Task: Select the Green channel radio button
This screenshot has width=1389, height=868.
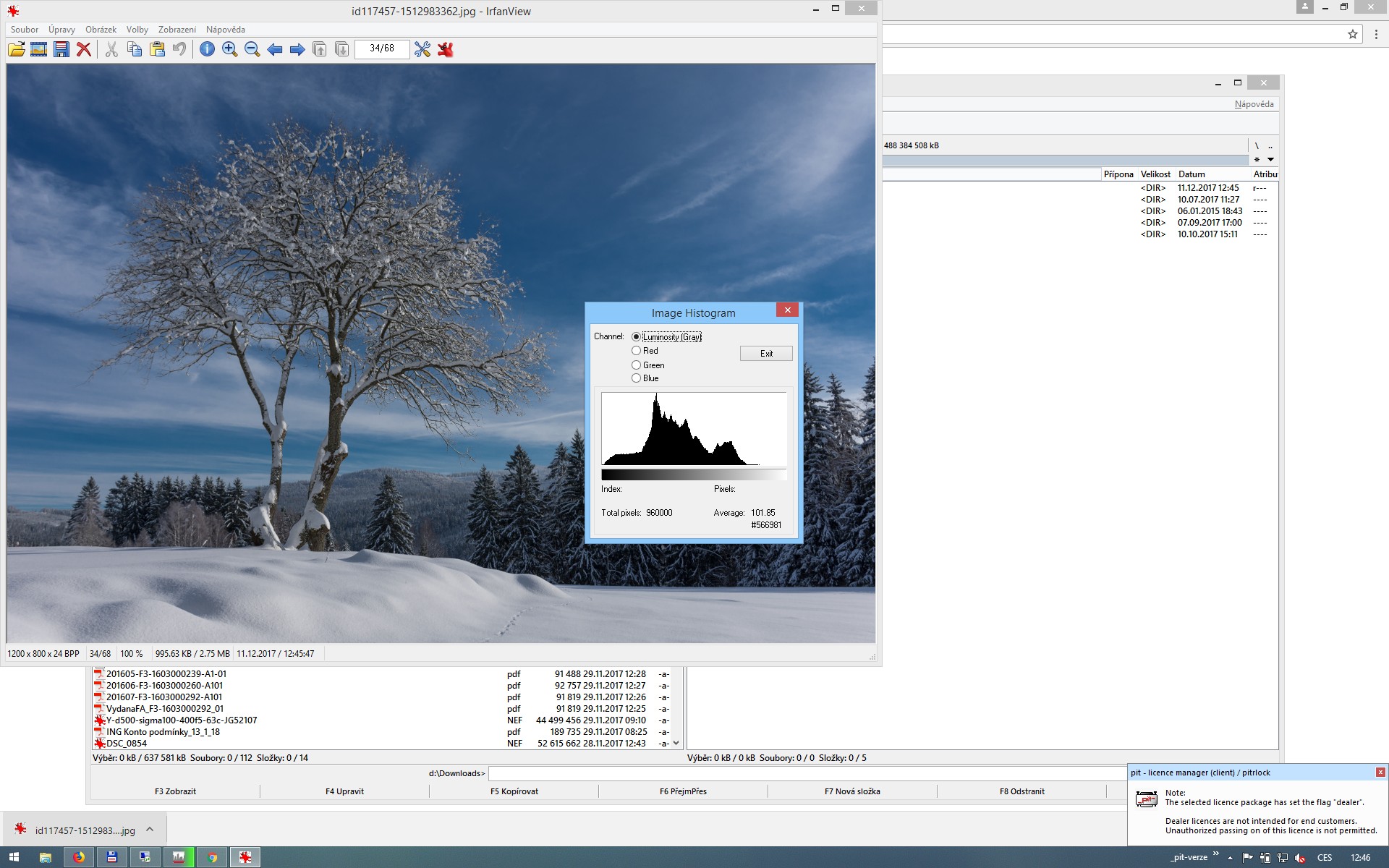Action: tap(636, 365)
